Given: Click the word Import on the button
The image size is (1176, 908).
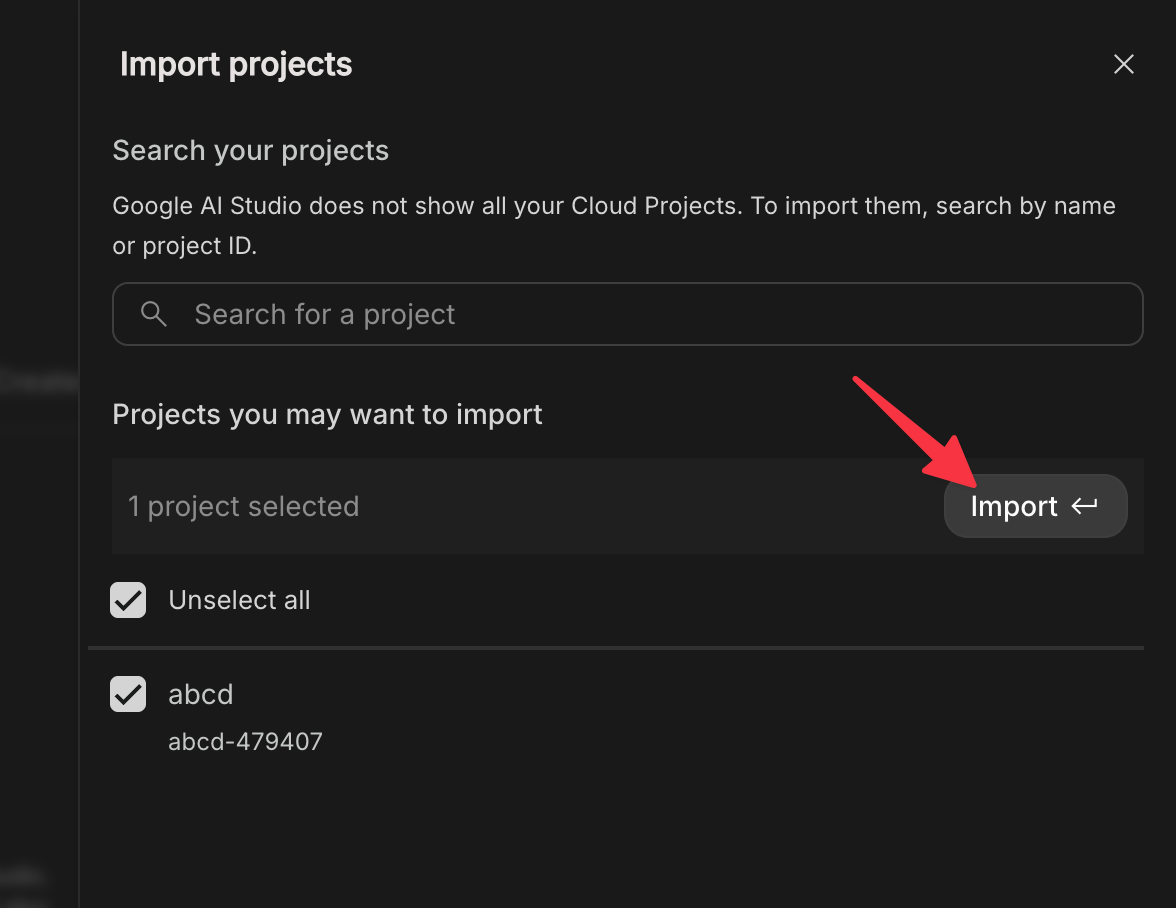Looking at the screenshot, I should (x=1013, y=506).
